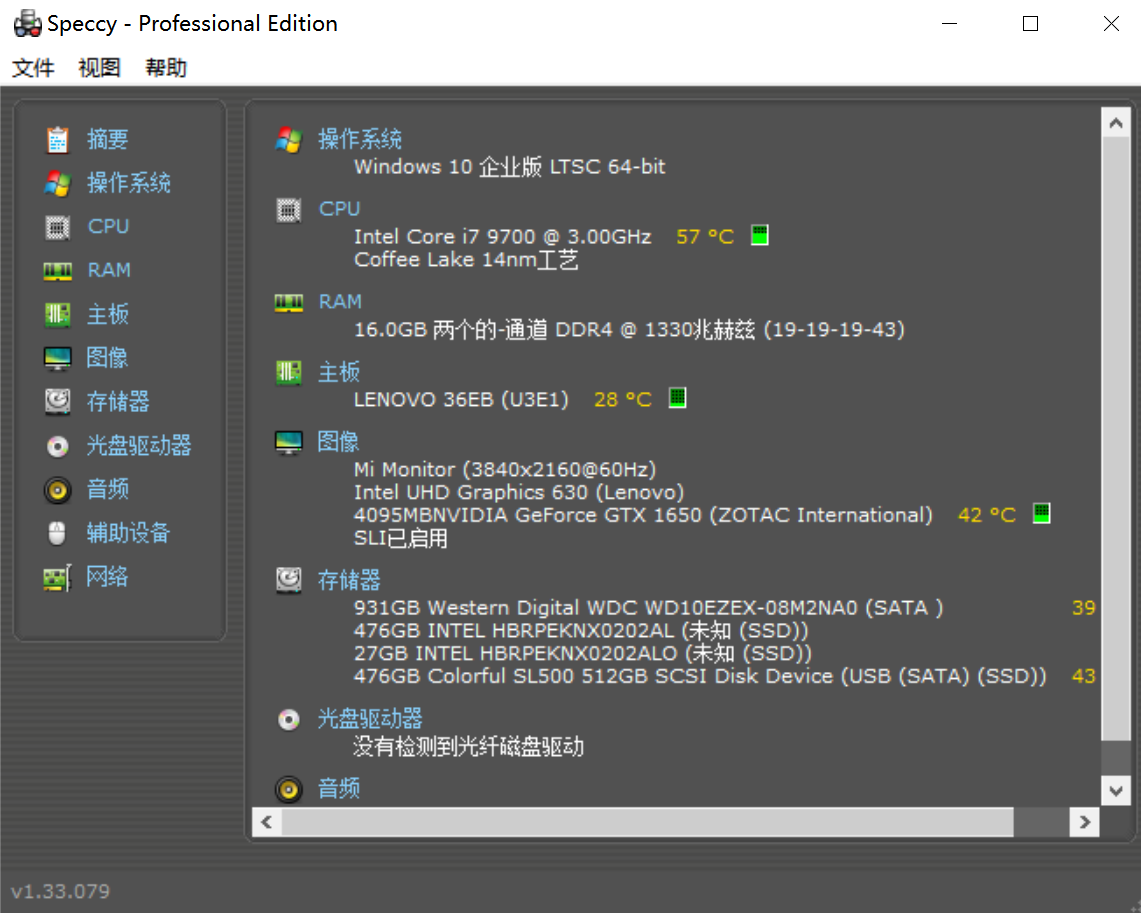Click the 网络 network card icon in sidebar
The image size is (1141, 913).
[x=57, y=578]
